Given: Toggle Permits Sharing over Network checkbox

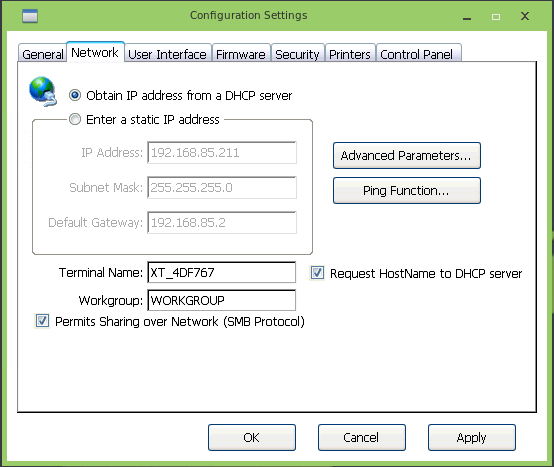Looking at the screenshot, I should (42, 321).
